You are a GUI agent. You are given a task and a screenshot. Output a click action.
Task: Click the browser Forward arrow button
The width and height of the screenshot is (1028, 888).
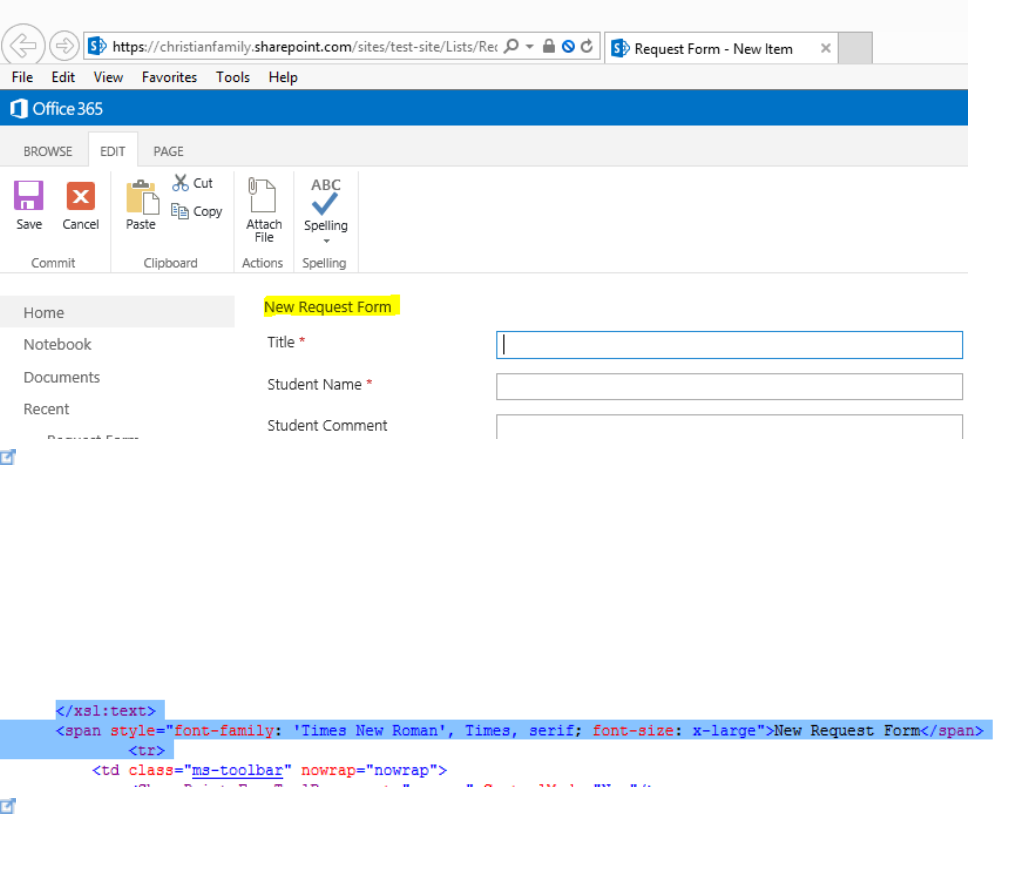(x=64, y=46)
